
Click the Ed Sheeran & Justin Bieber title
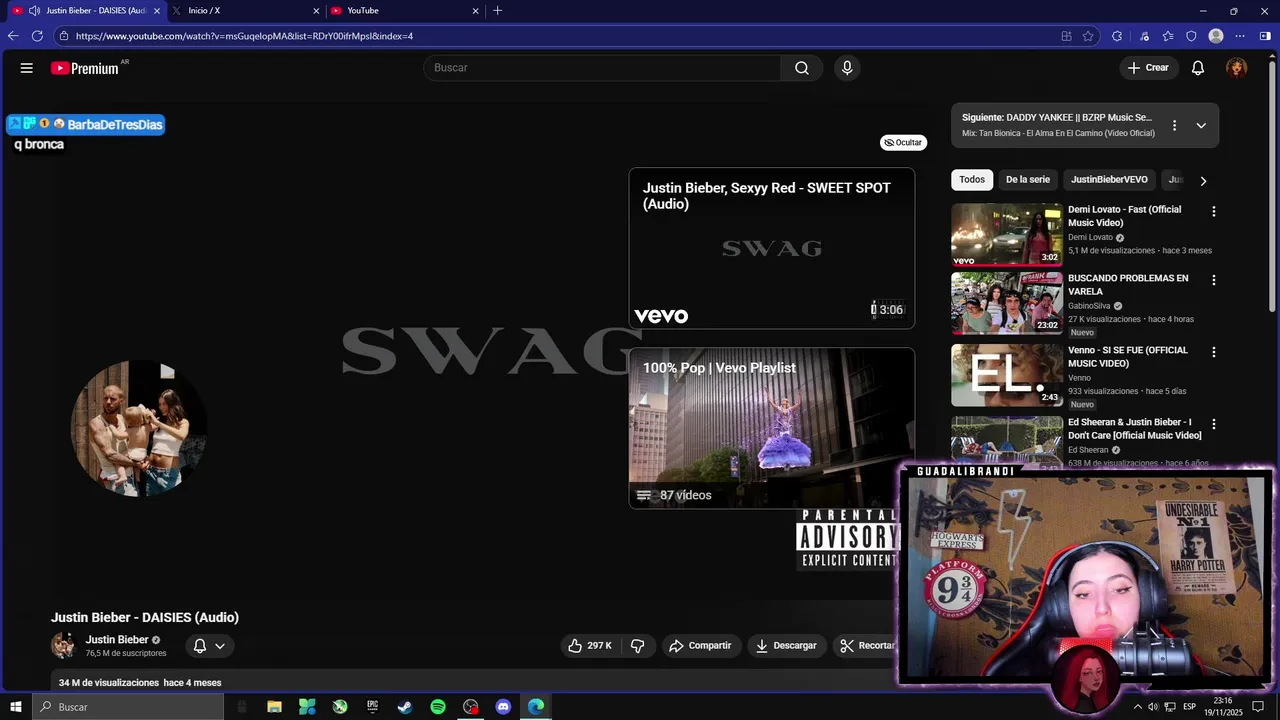coord(1135,429)
